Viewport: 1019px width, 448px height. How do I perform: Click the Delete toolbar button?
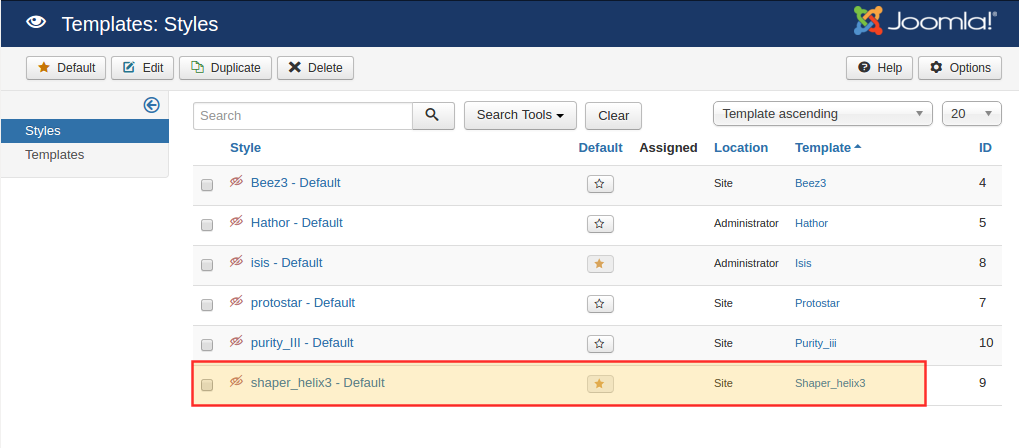coord(315,68)
